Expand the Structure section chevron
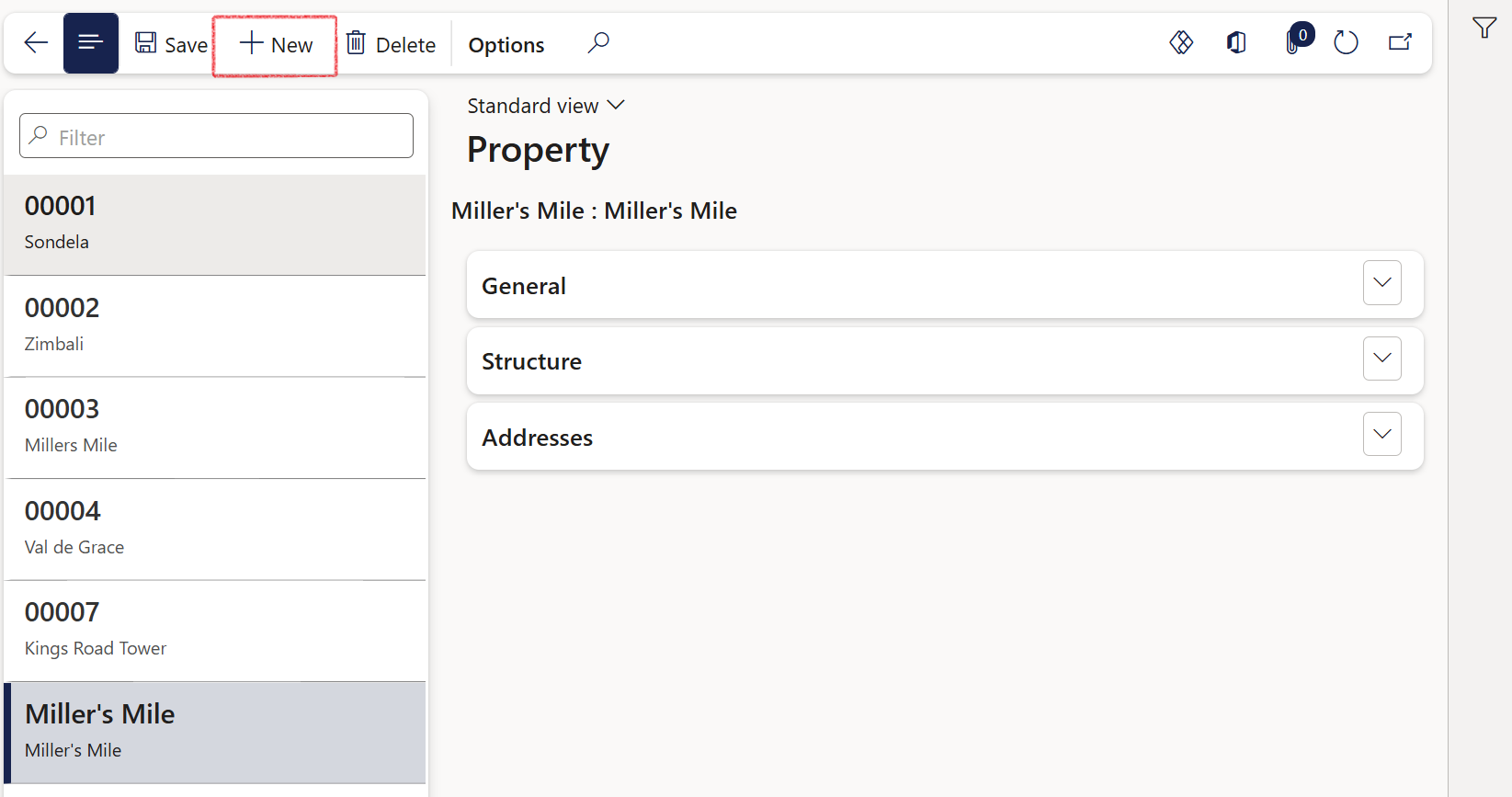 [x=1381, y=359]
